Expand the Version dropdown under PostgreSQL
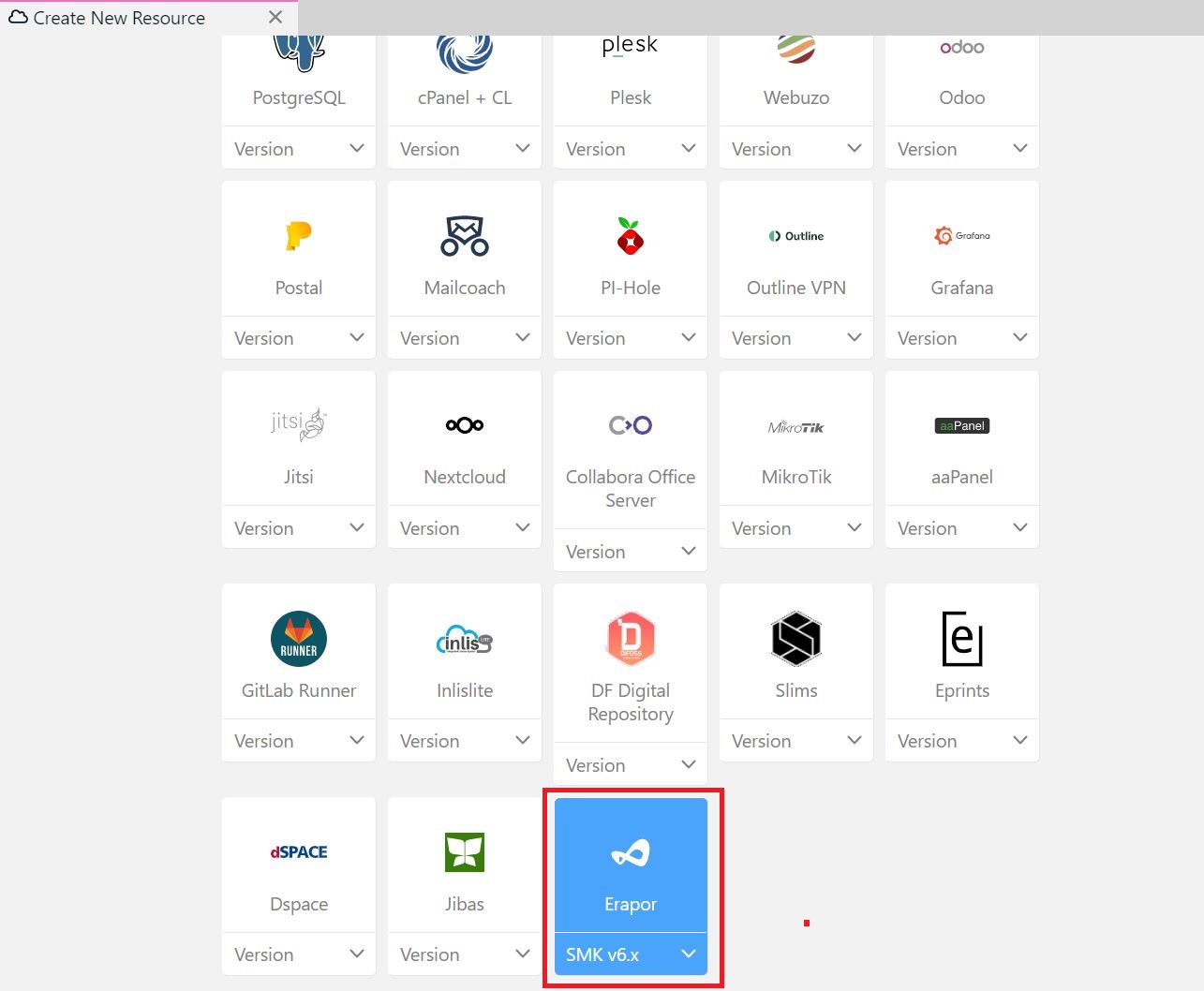Screen dimensions: 1204x991 299,149
